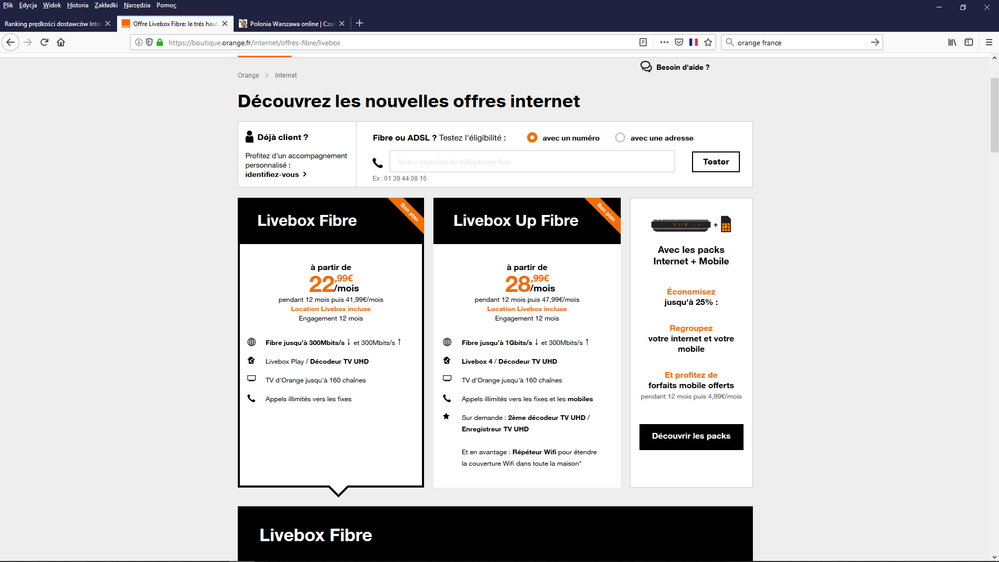Go to the Firefox home page

coord(61,43)
